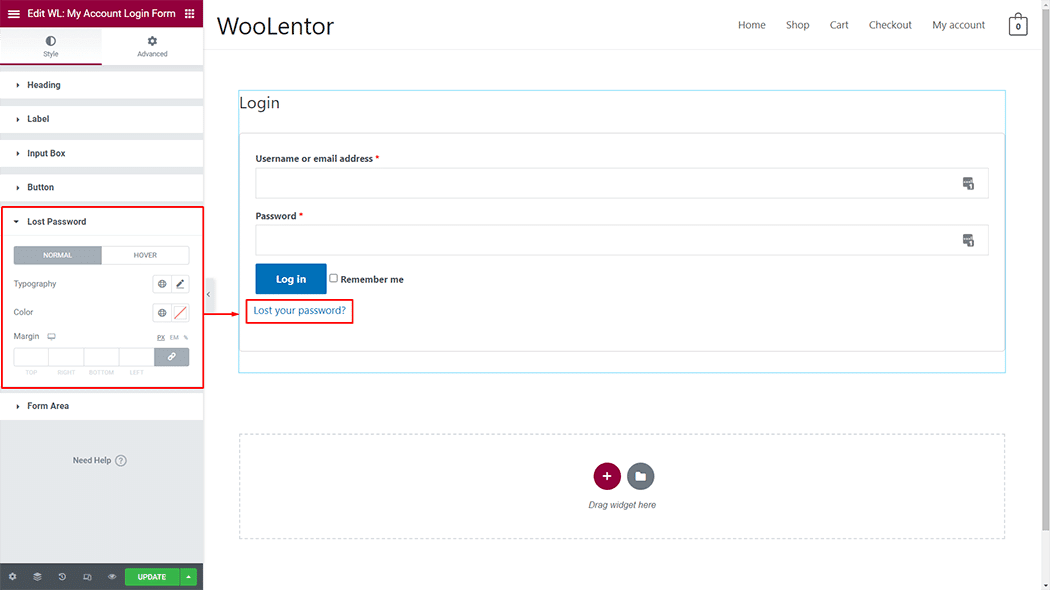
Task: Open the Elementor hamburger menu
Action: 14,14
